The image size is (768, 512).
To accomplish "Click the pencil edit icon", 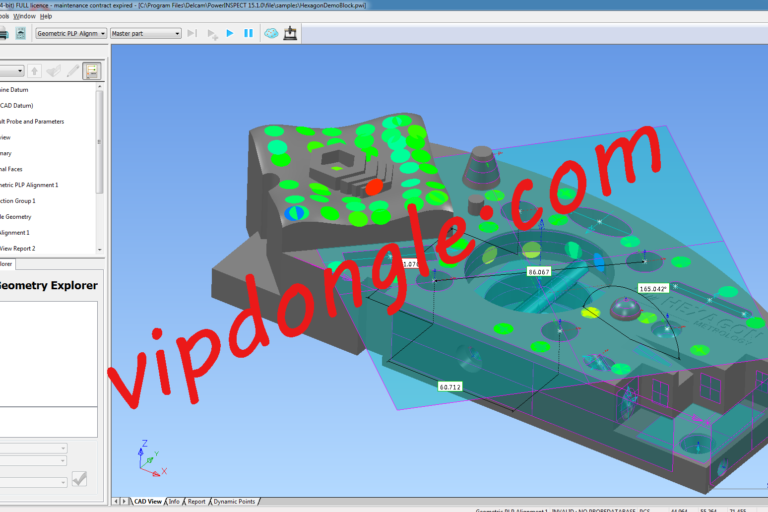I will [x=73, y=71].
